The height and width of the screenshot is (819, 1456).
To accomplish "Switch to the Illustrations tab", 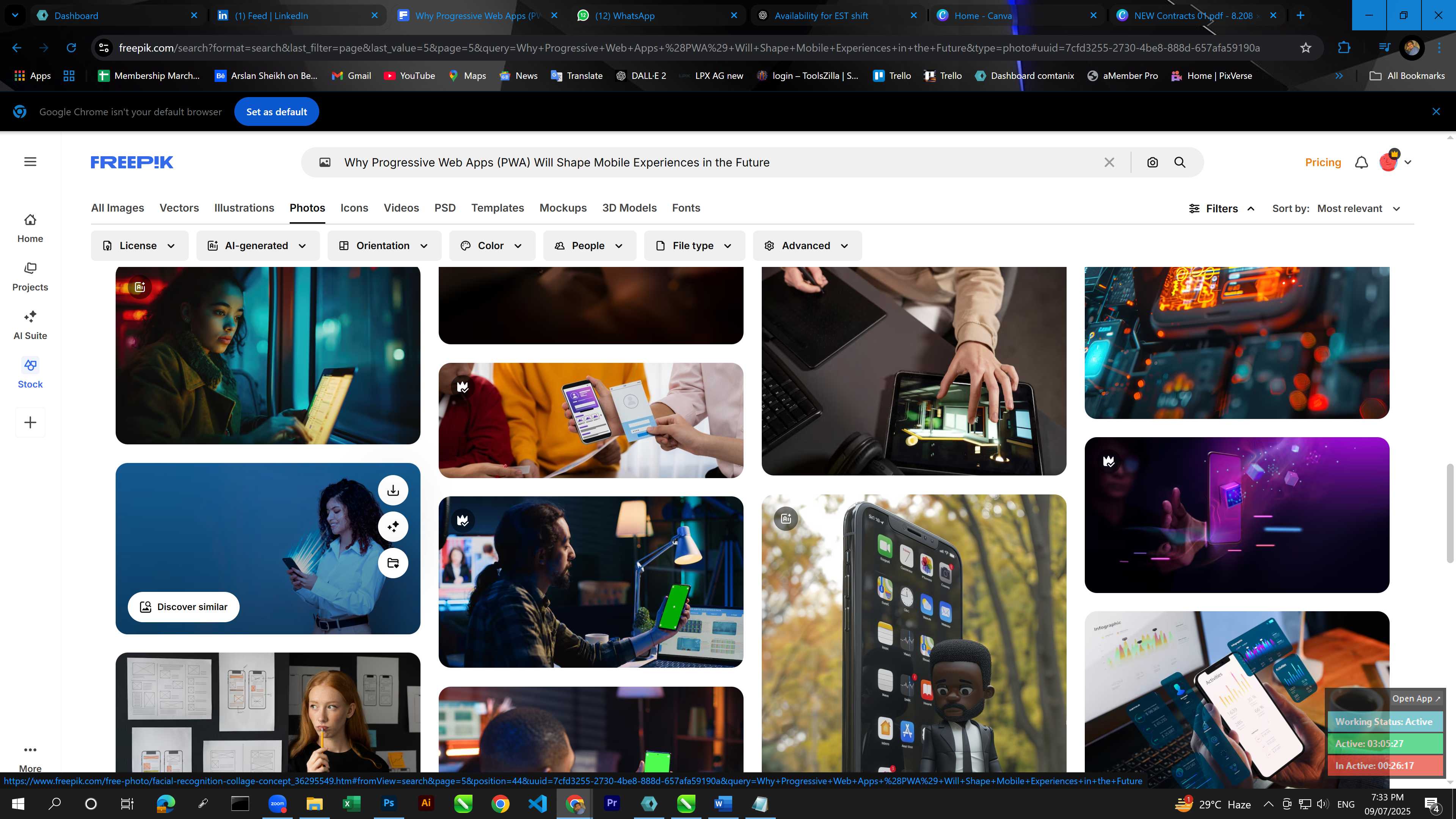I will 244,207.
